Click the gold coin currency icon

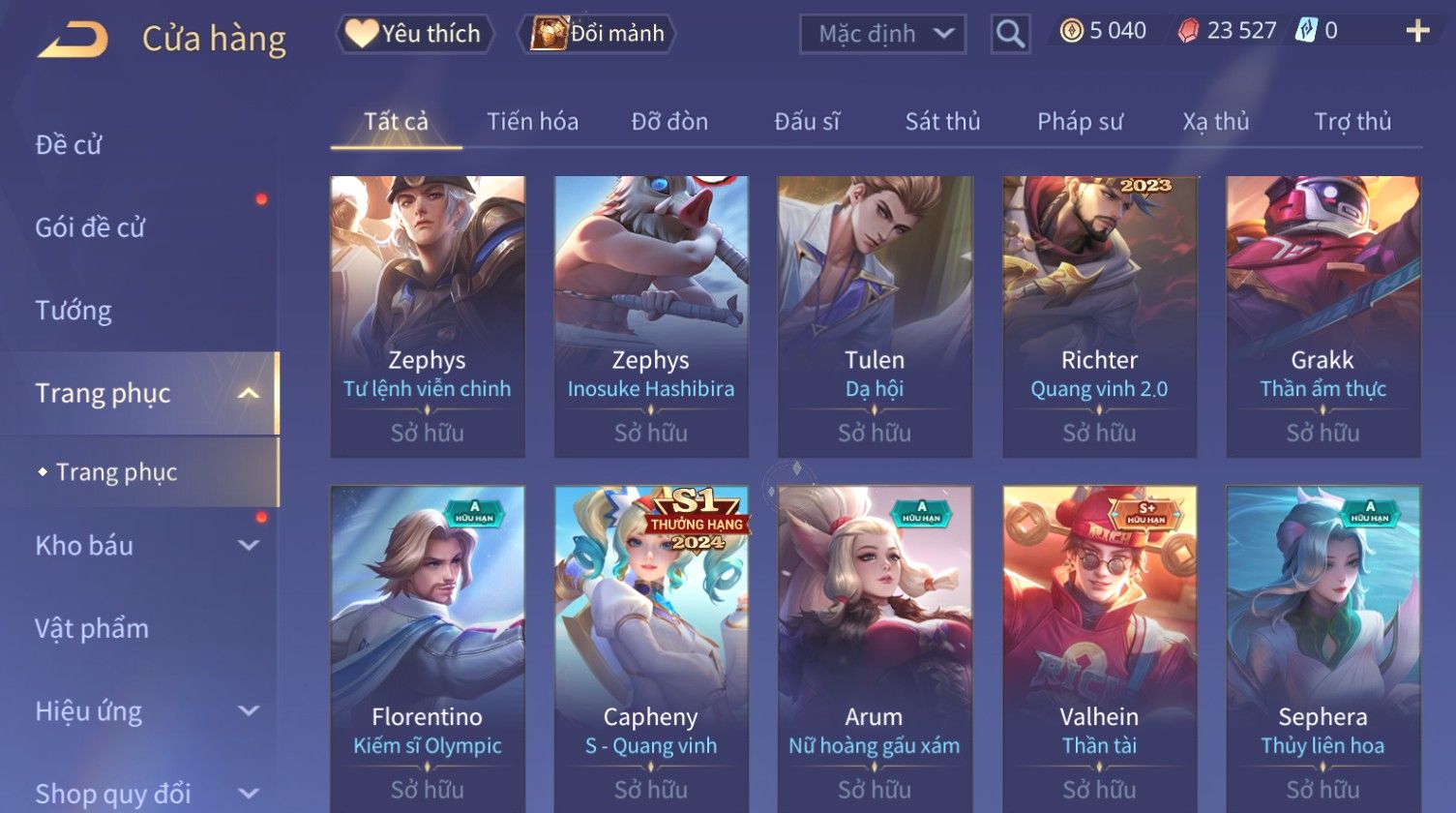click(x=1071, y=32)
